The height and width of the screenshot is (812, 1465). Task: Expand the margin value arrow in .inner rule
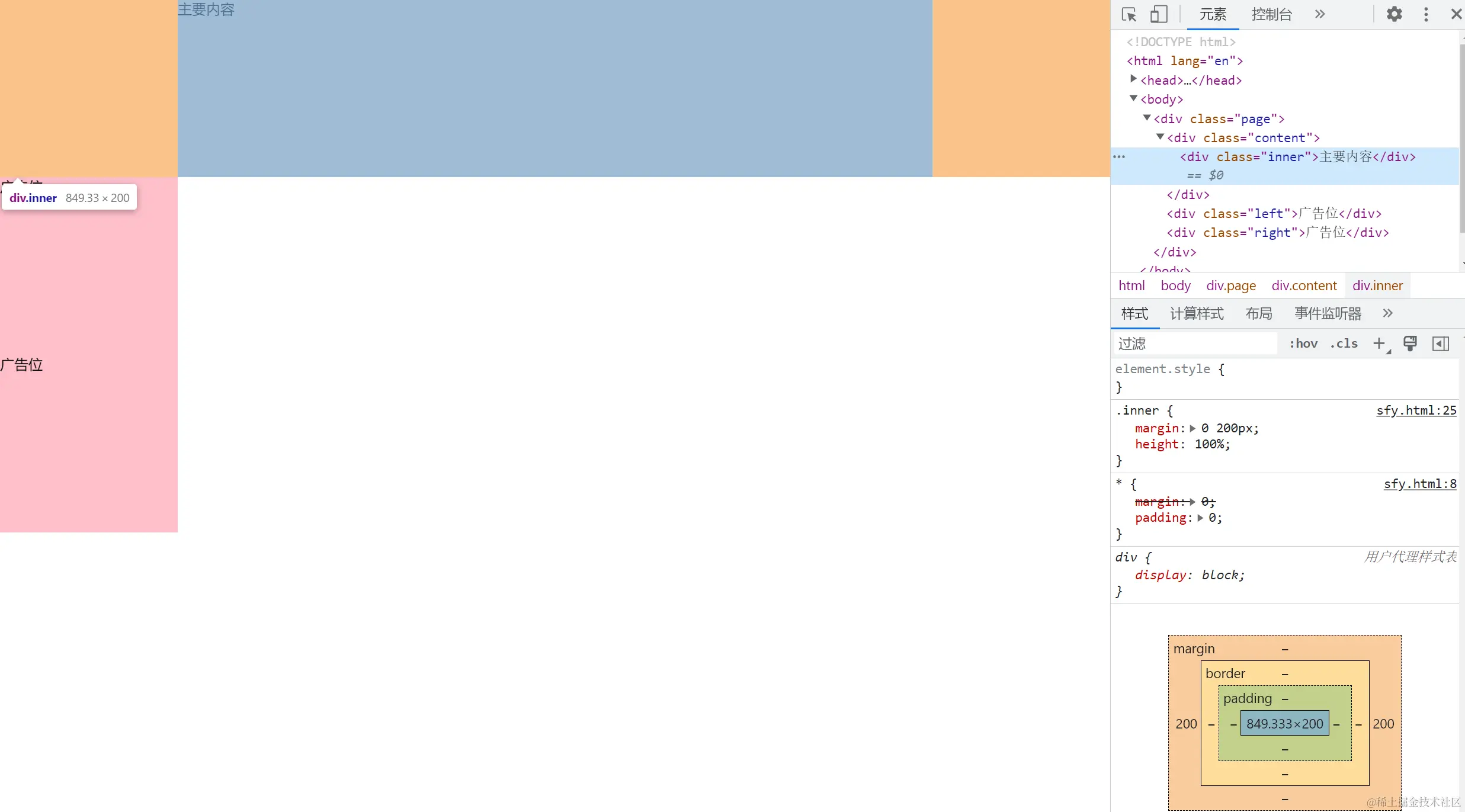tap(1193, 428)
